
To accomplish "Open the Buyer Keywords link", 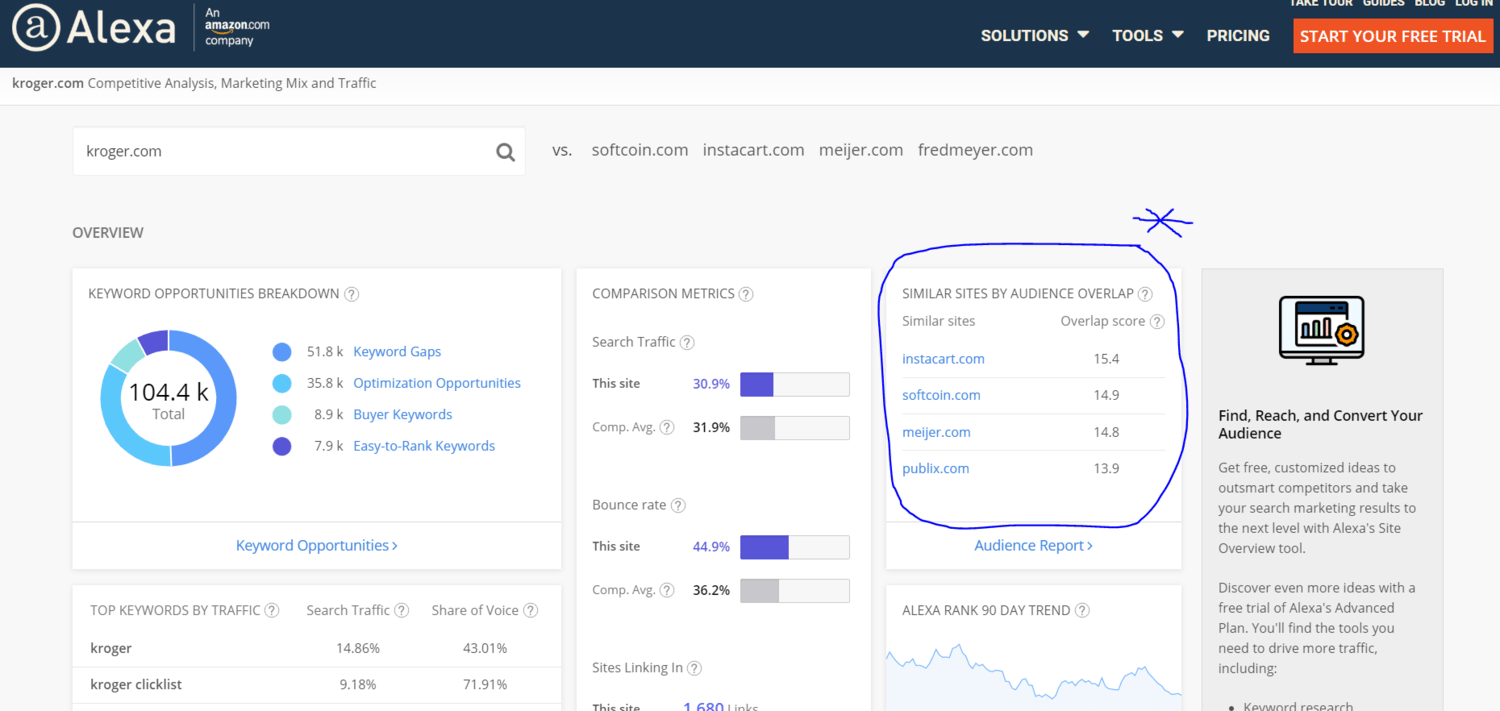I will click(x=403, y=415).
